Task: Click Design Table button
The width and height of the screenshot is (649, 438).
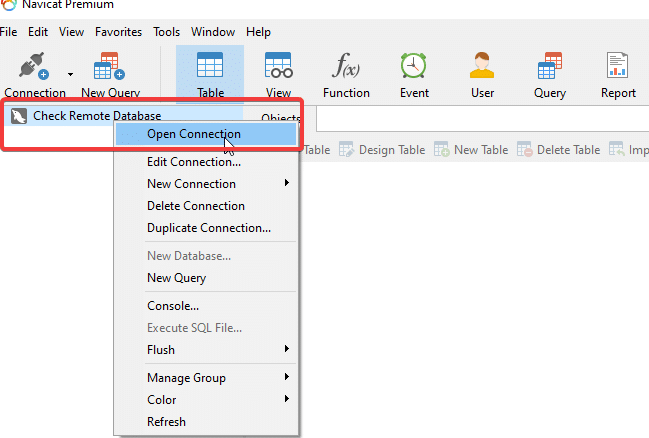Action: (386, 150)
